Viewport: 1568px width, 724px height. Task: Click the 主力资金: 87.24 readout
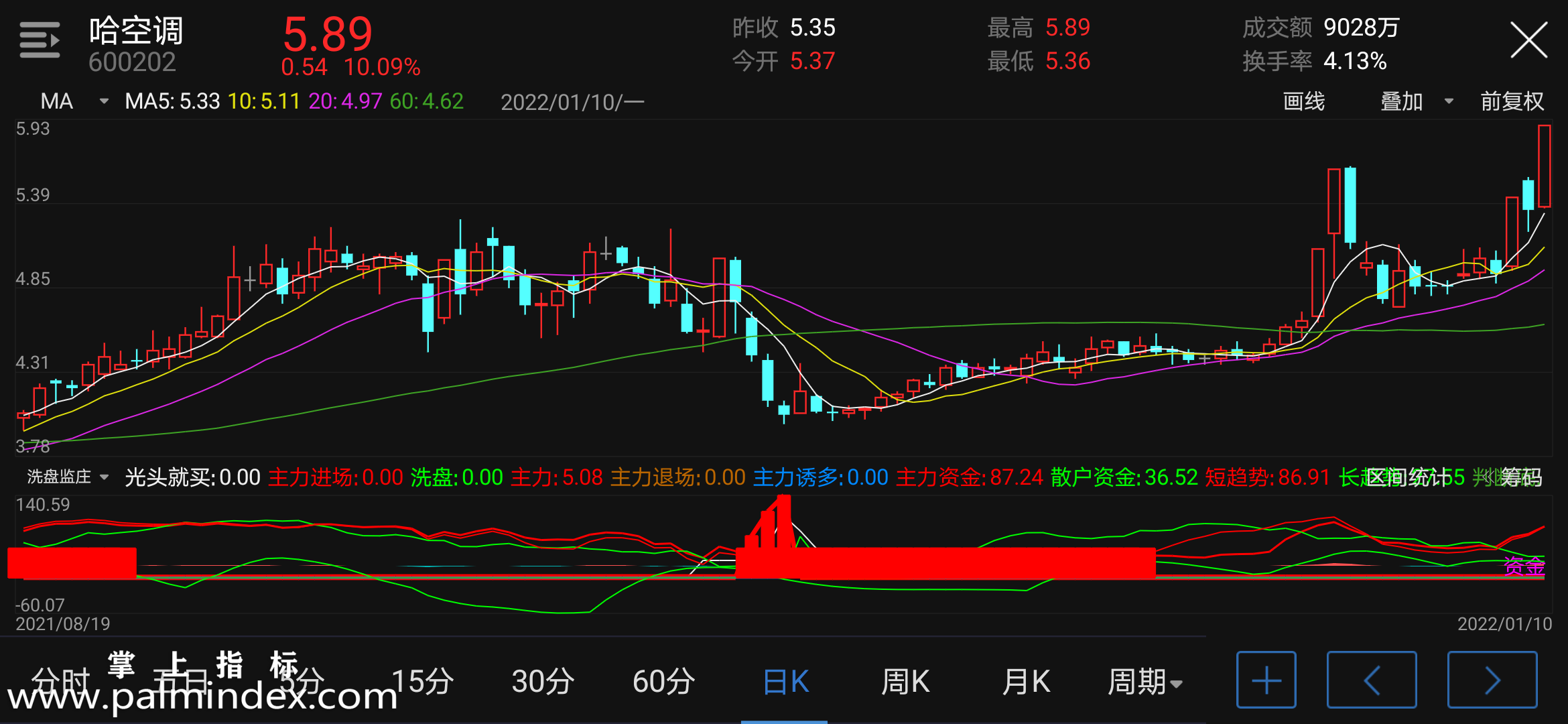click(970, 477)
